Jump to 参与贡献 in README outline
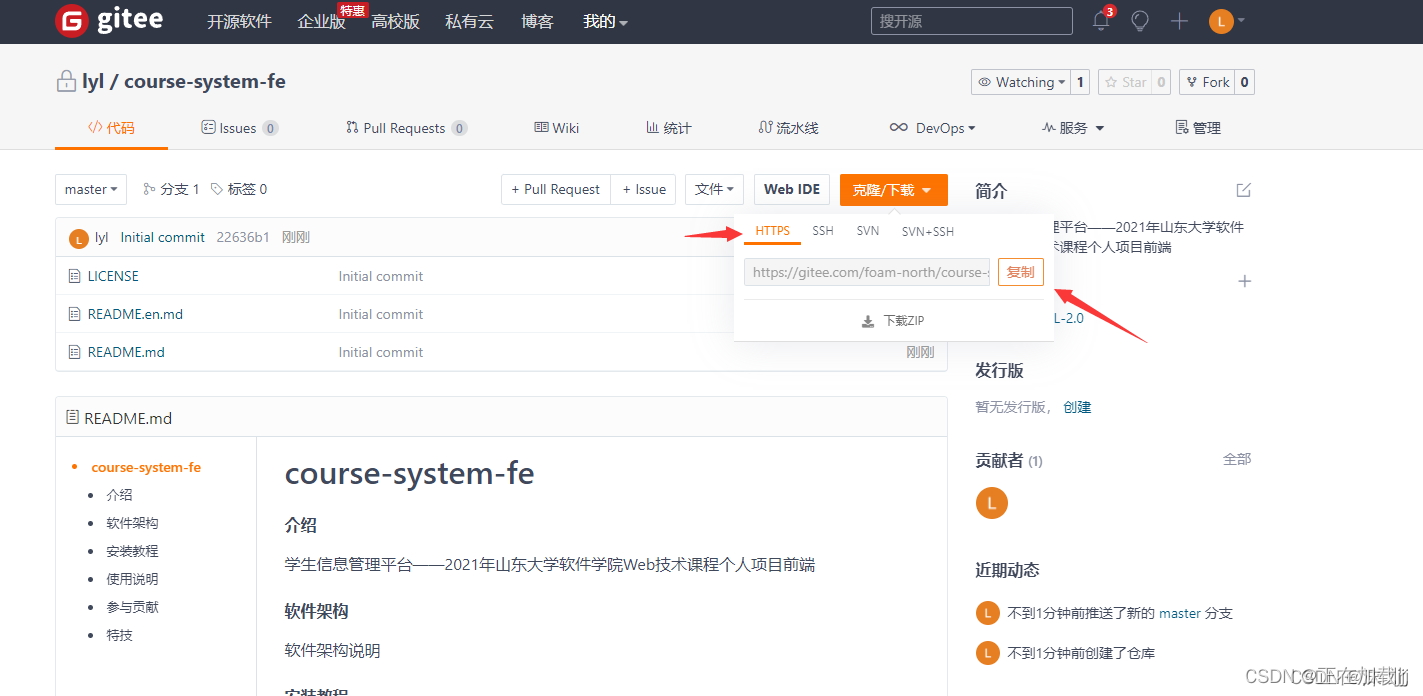The width and height of the screenshot is (1423, 696). tap(132, 607)
